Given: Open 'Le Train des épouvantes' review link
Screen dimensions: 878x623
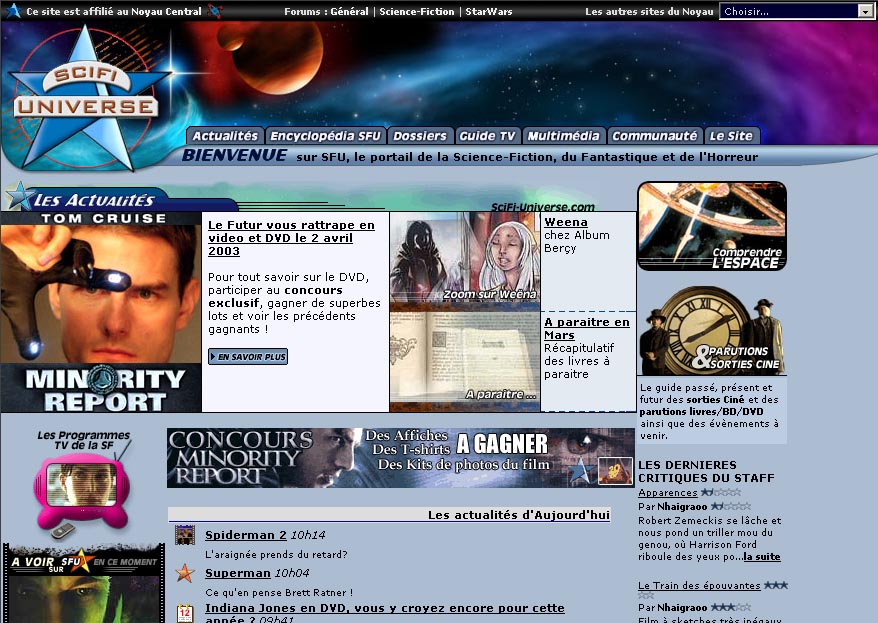Looking at the screenshot, I should (699, 585).
